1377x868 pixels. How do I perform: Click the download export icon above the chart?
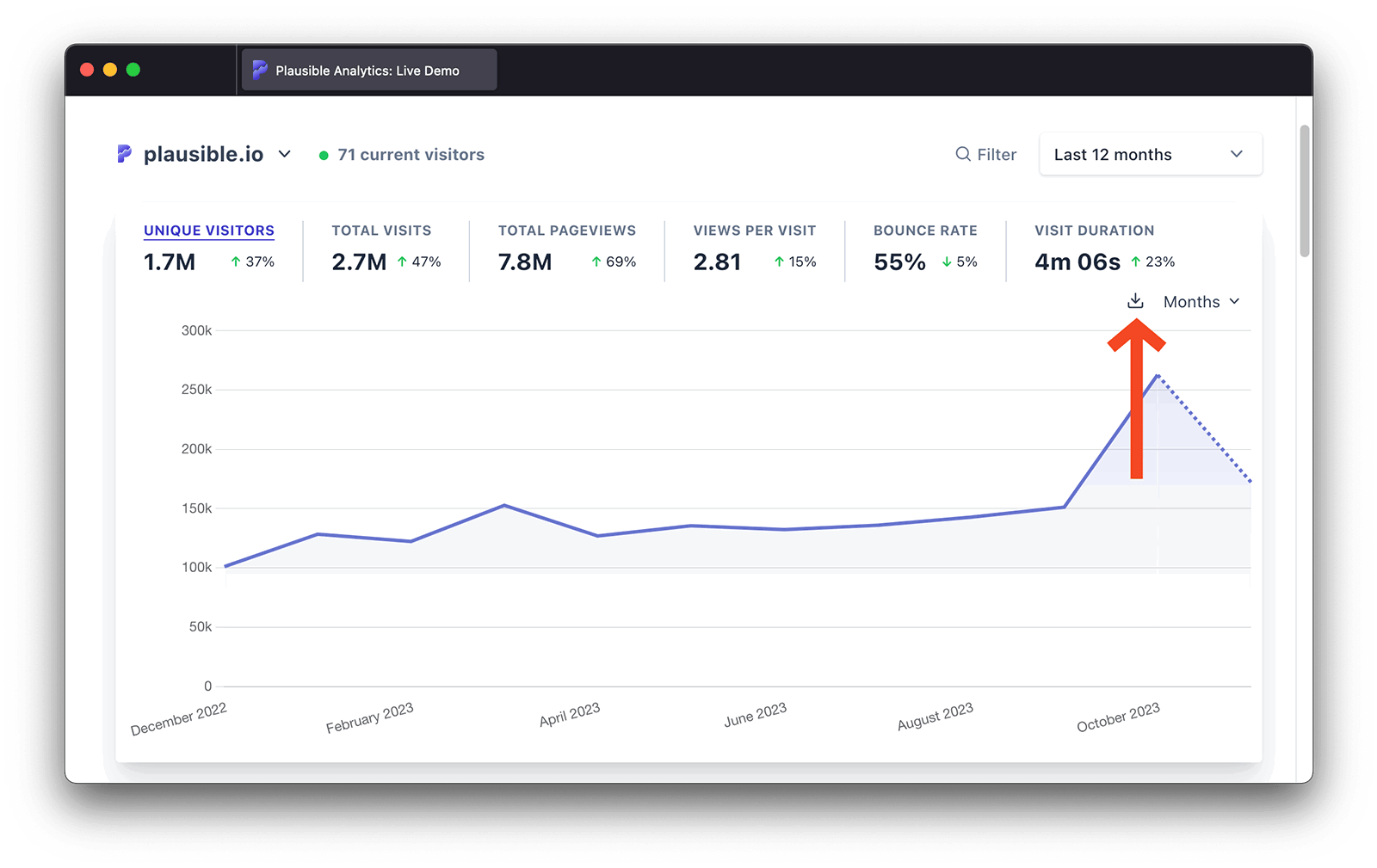pyautogui.click(x=1134, y=301)
